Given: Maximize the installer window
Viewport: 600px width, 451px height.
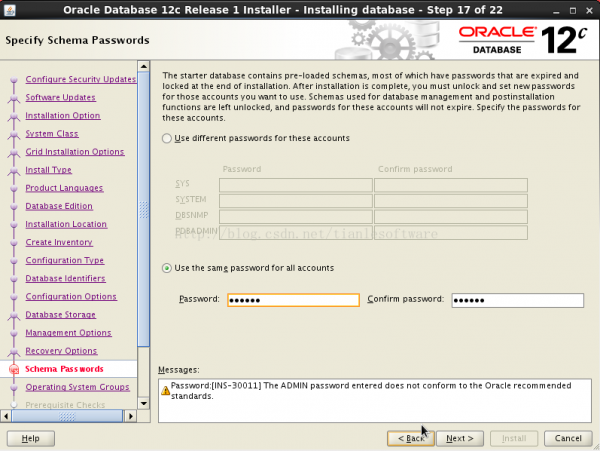Looking at the screenshot, I should (573, 11).
